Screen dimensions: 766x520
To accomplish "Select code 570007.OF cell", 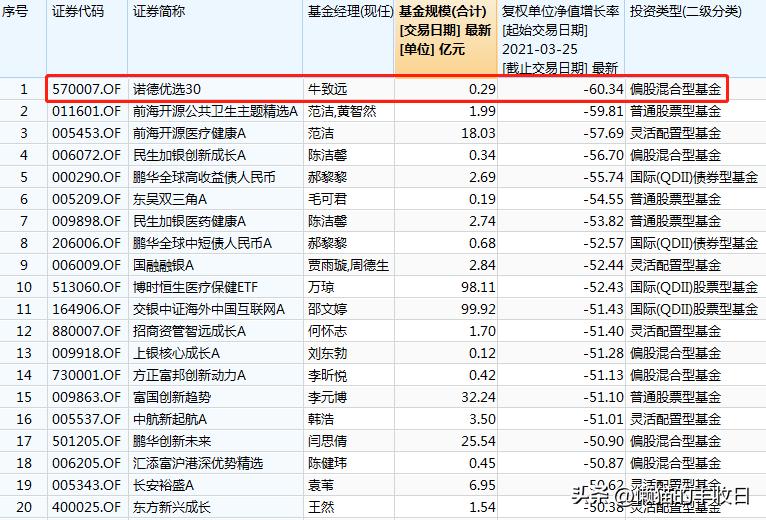I will (x=86, y=89).
